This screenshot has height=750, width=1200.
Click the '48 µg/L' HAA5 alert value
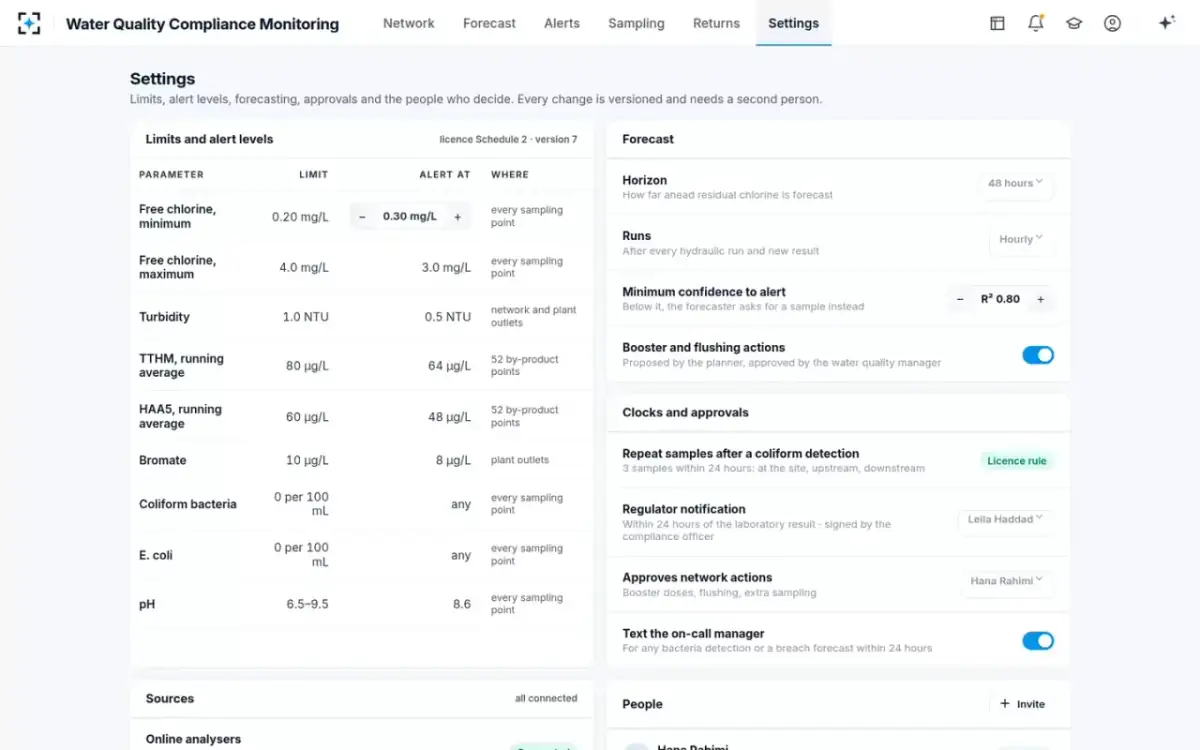(449, 417)
